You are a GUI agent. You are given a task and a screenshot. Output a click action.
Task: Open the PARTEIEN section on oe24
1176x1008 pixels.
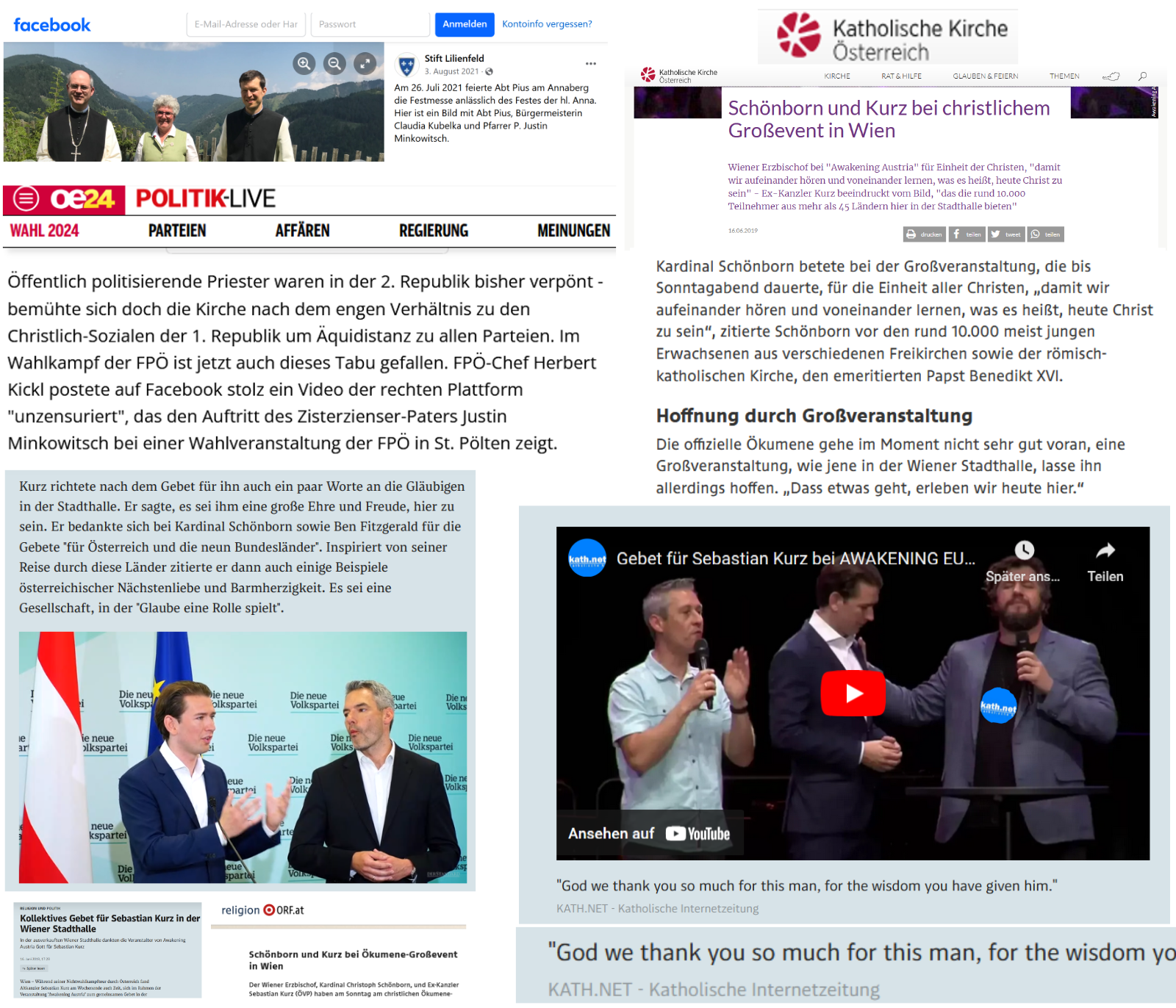tap(177, 231)
